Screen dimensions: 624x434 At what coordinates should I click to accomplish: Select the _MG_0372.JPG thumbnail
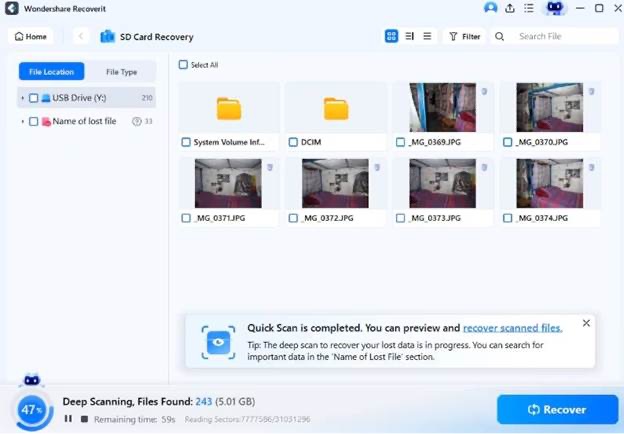pyautogui.click(x=335, y=183)
